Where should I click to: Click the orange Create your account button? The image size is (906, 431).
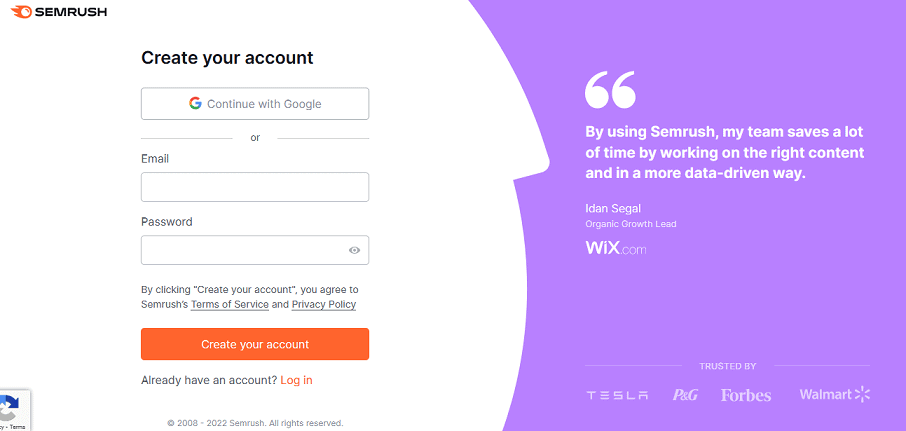click(255, 344)
